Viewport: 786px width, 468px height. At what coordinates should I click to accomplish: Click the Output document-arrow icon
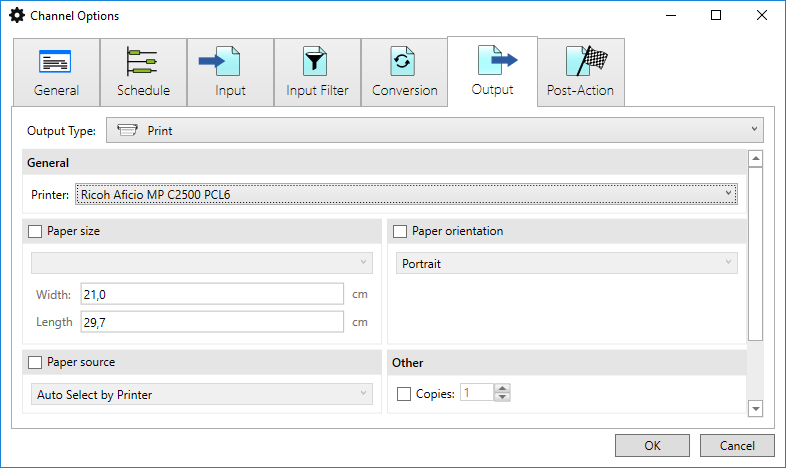[x=497, y=60]
